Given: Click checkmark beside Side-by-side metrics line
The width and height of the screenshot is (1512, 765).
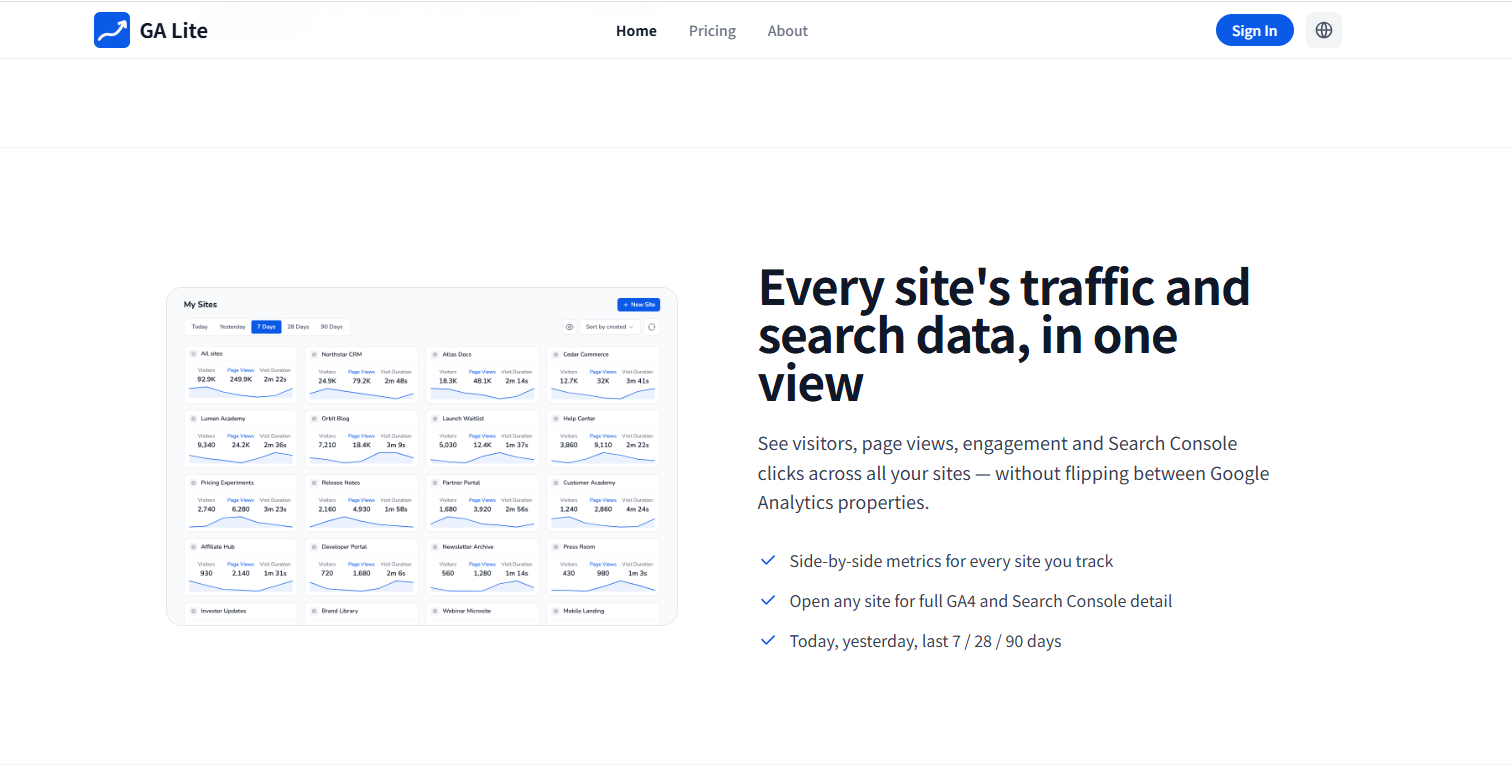Looking at the screenshot, I should (x=768, y=561).
